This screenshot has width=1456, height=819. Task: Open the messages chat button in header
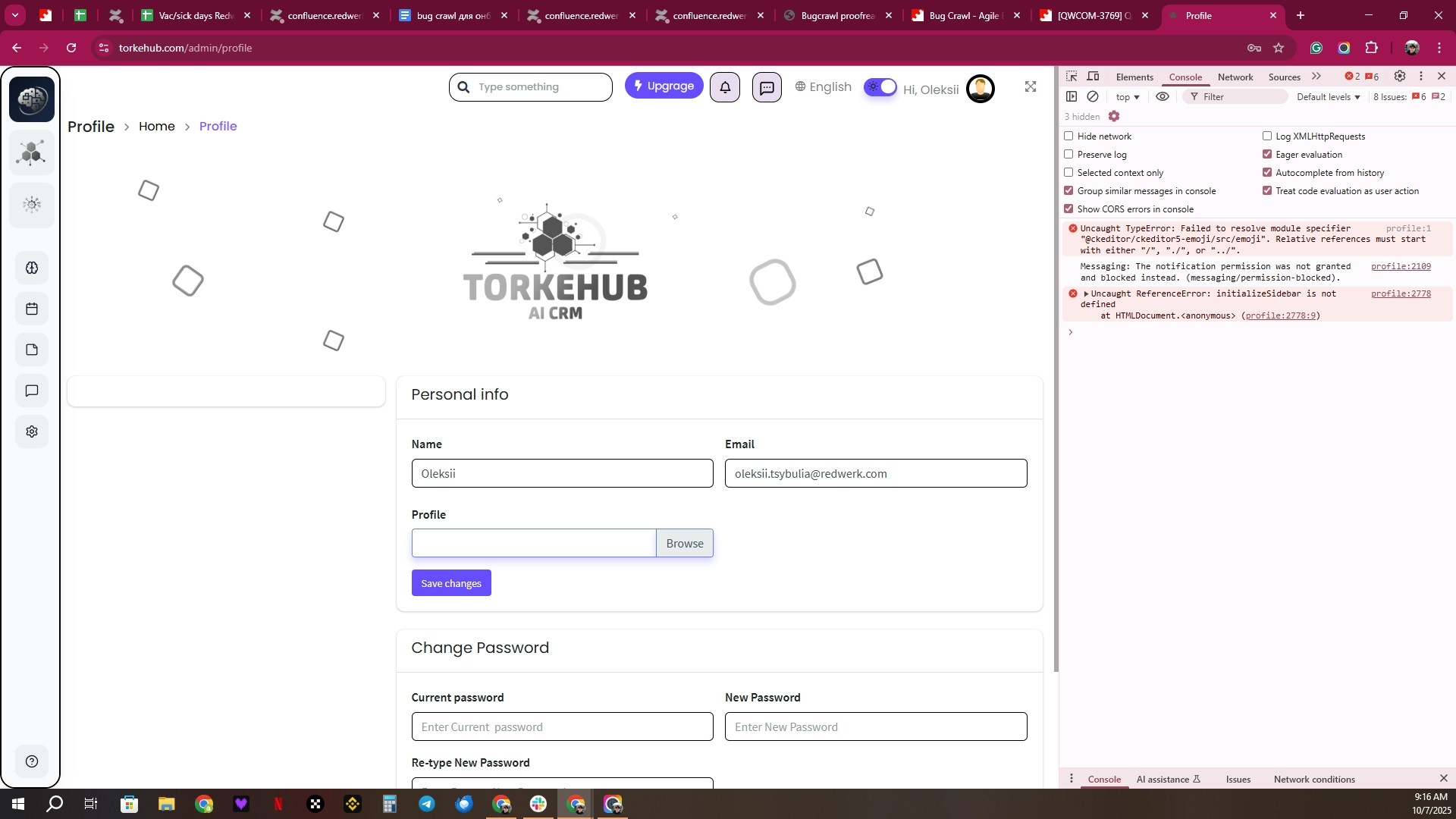767,87
